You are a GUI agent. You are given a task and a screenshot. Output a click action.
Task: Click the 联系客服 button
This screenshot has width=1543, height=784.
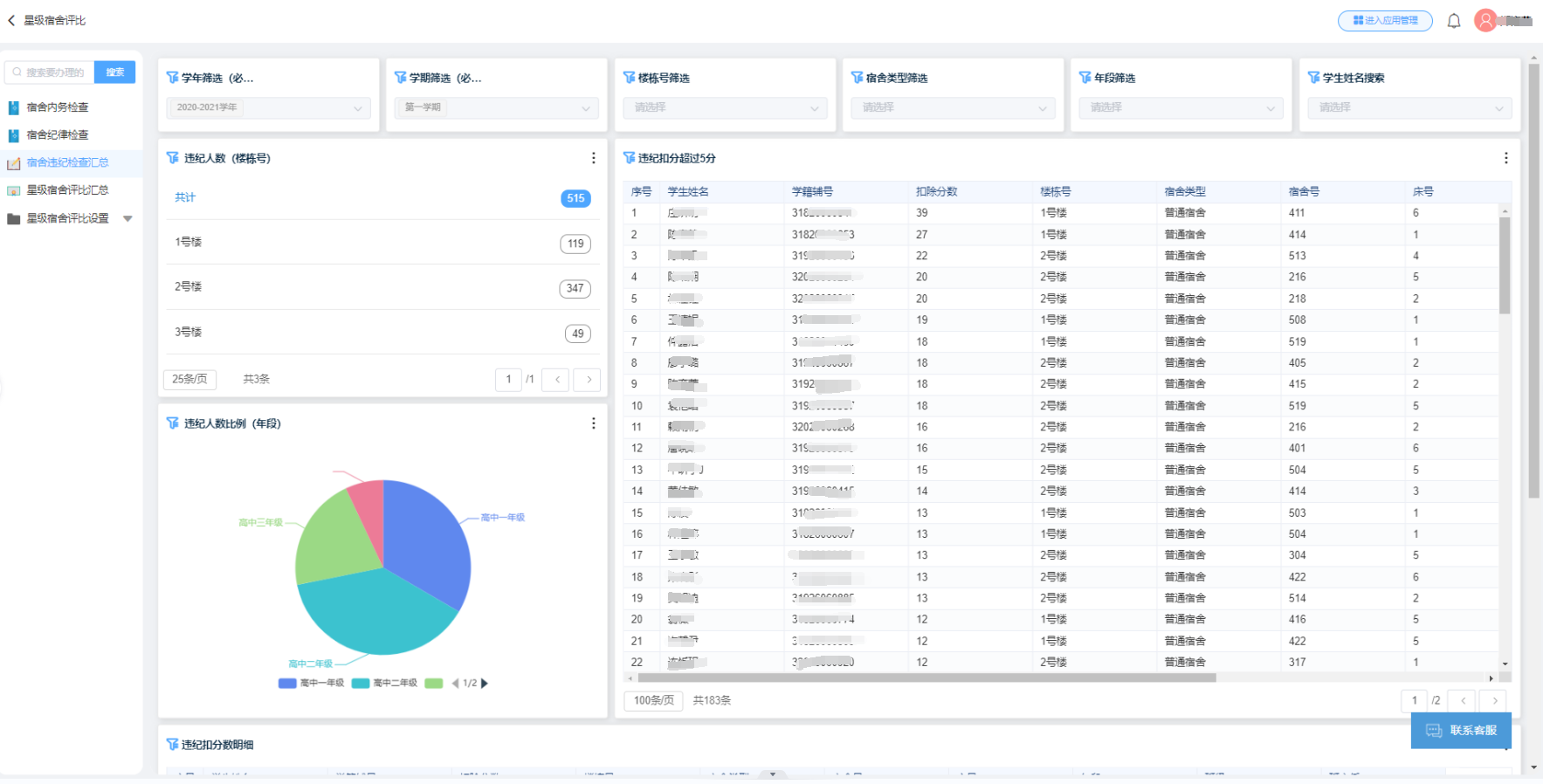click(x=1461, y=731)
